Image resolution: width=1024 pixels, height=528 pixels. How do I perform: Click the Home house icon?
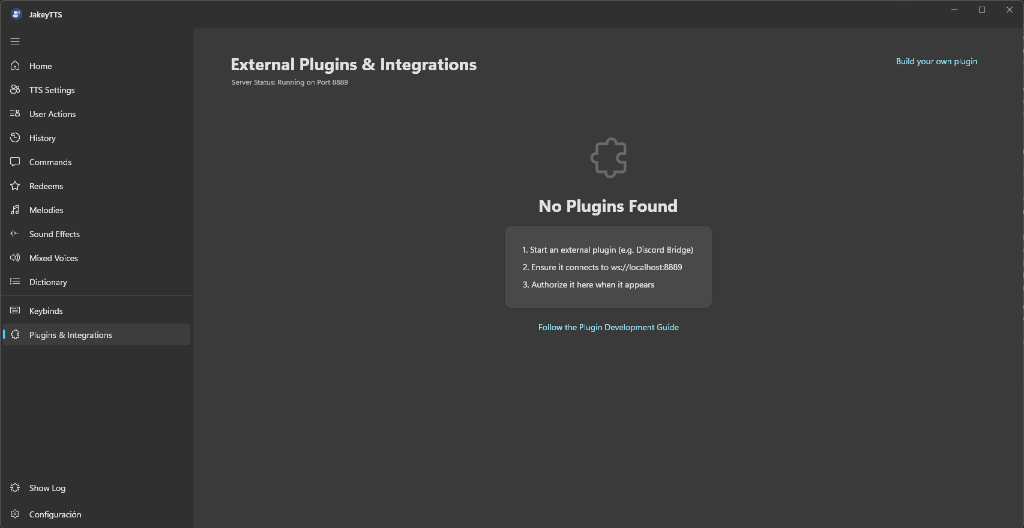click(15, 66)
